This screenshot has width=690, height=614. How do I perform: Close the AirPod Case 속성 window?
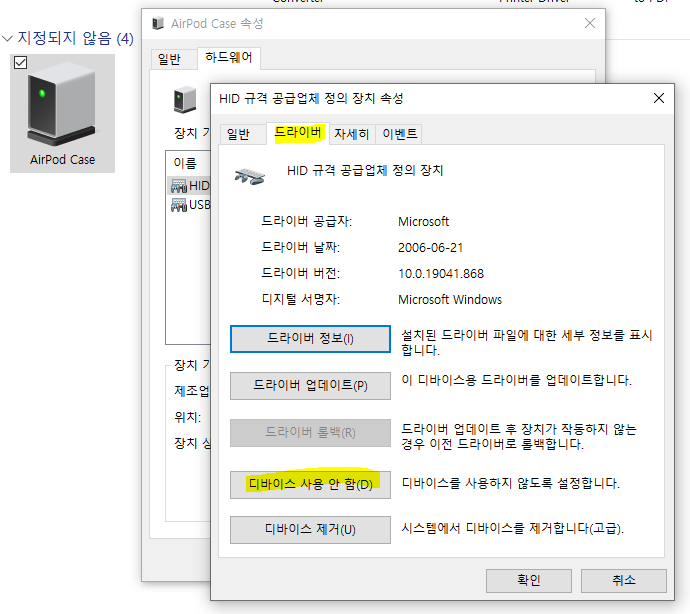(x=590, y=23)
